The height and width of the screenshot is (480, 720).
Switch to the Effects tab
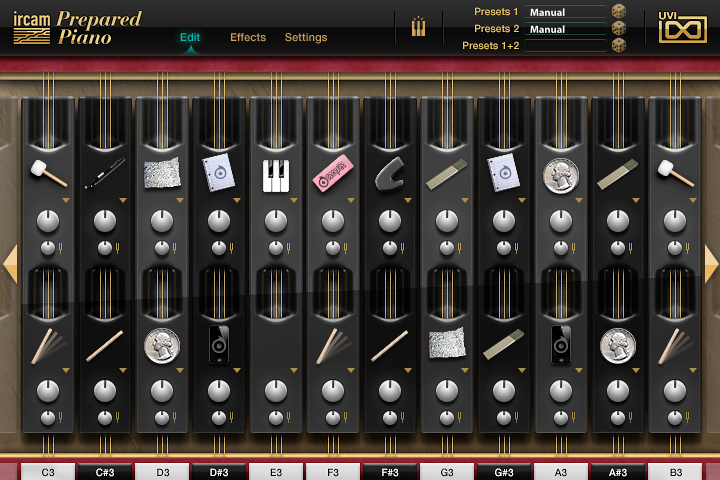[x=248, y=37]
